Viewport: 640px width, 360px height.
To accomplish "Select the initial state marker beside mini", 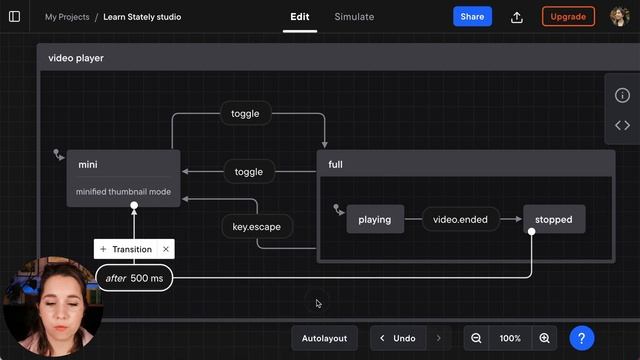I will coord(58,155).
